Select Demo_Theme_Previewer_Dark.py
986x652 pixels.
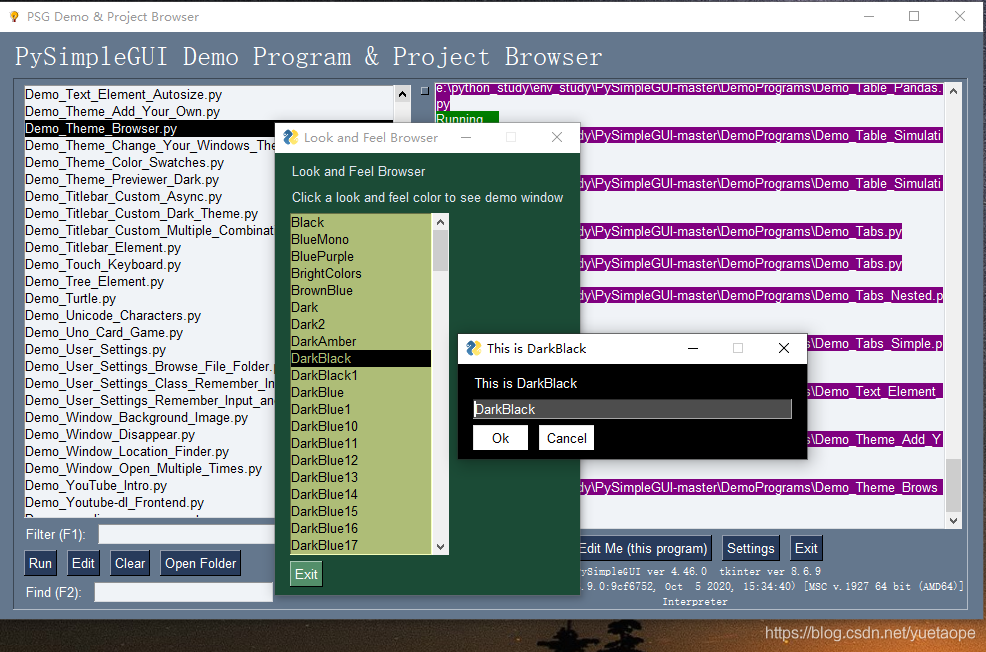point(150,179)
